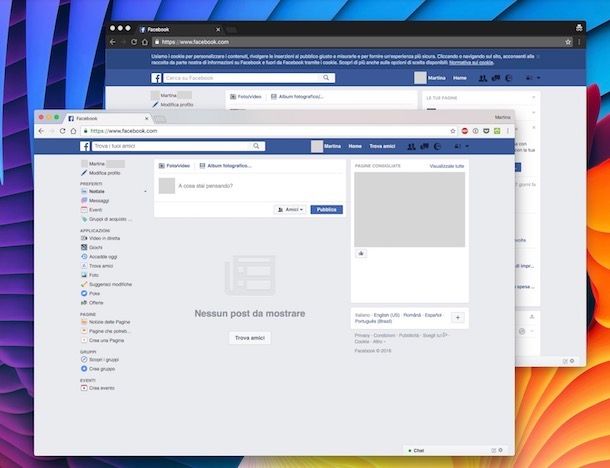The width and height of the screenshot is (610, 468).
Task: Open Scopri i gruppi in the sidebar
Action: 100,360
